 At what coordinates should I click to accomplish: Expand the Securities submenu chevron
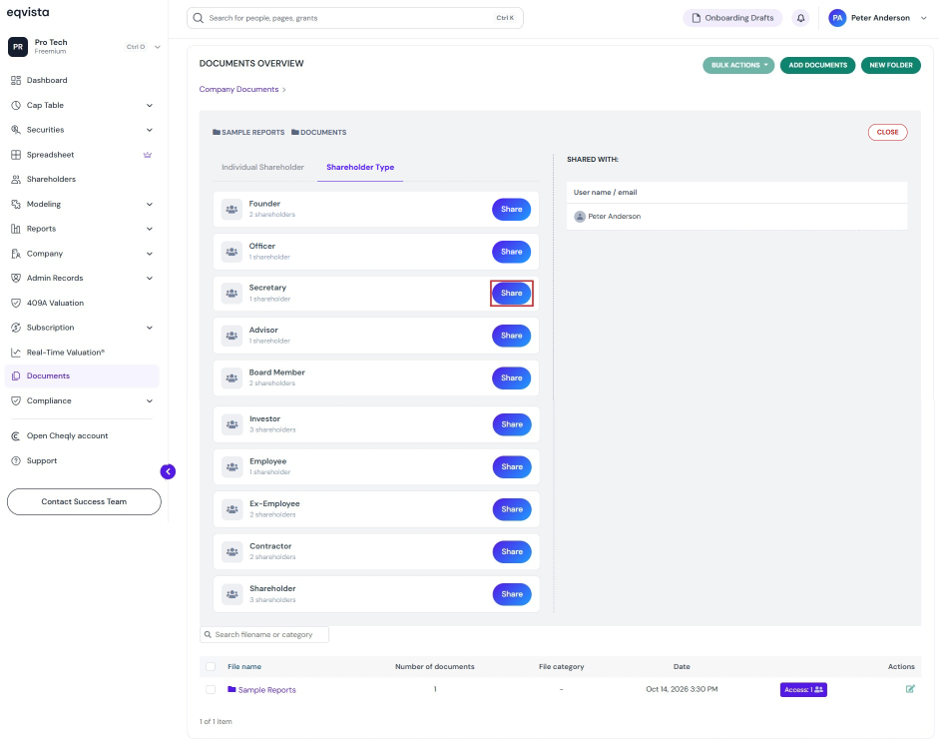[149, 130]
